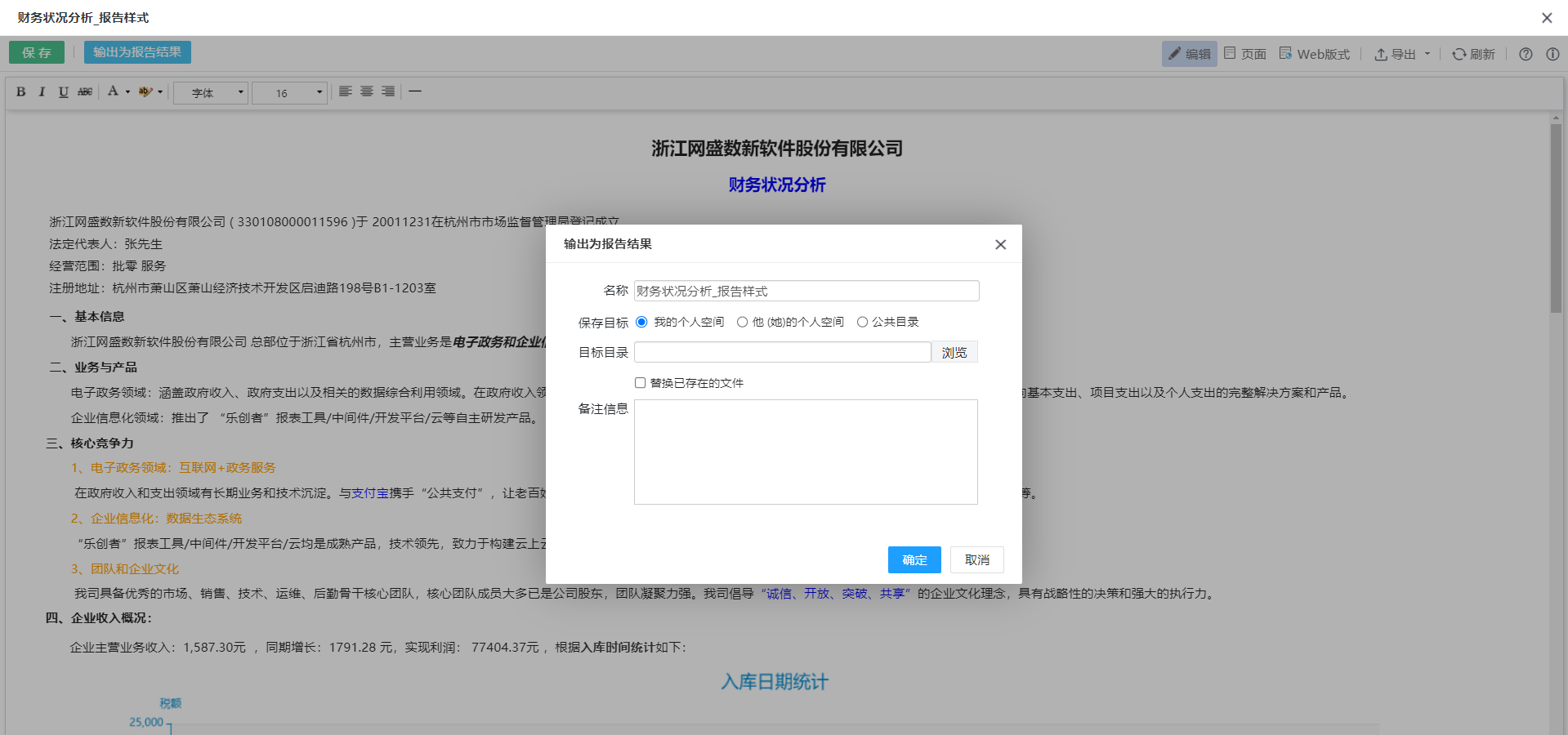Screen dimensions: 1568x735
Task: Open the 字体 font dropdown
Action: pos(211,92)
